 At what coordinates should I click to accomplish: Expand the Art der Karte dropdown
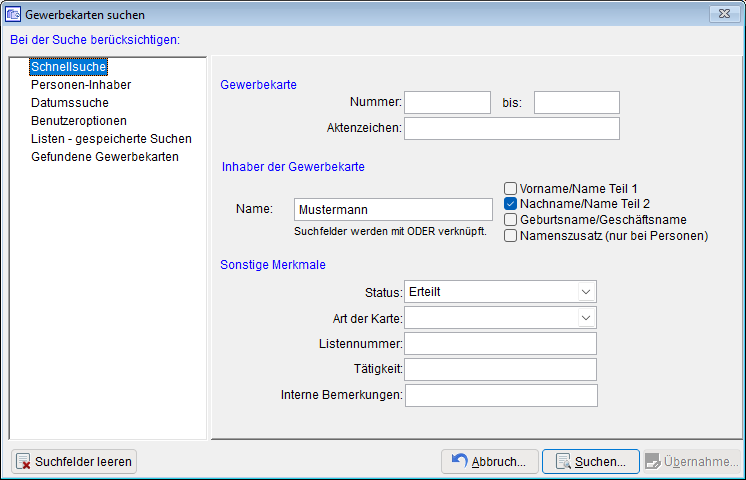pos(585,318)
